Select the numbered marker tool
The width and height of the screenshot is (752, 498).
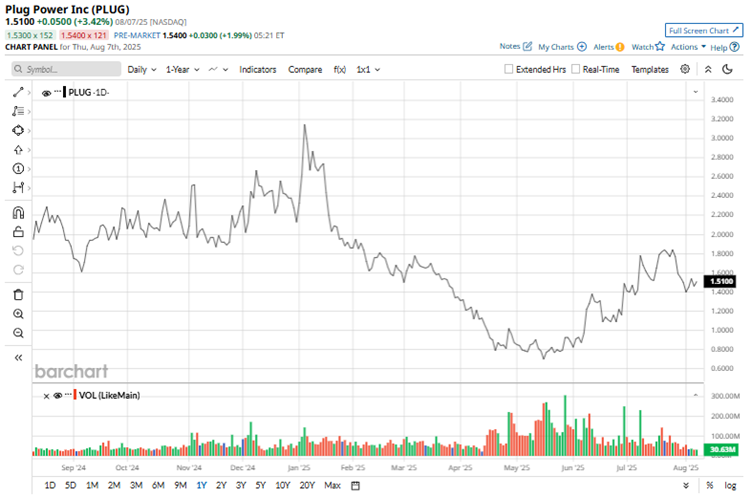pyautogui.click(x=18, y=168)
